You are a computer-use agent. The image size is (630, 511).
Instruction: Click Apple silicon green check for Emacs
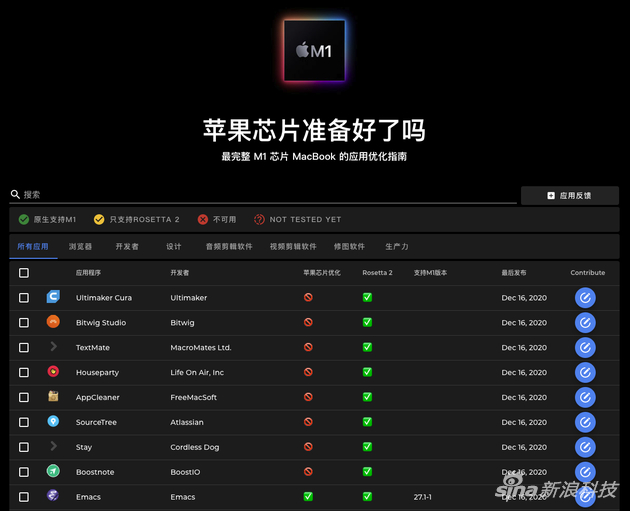[x=308, y=497]
